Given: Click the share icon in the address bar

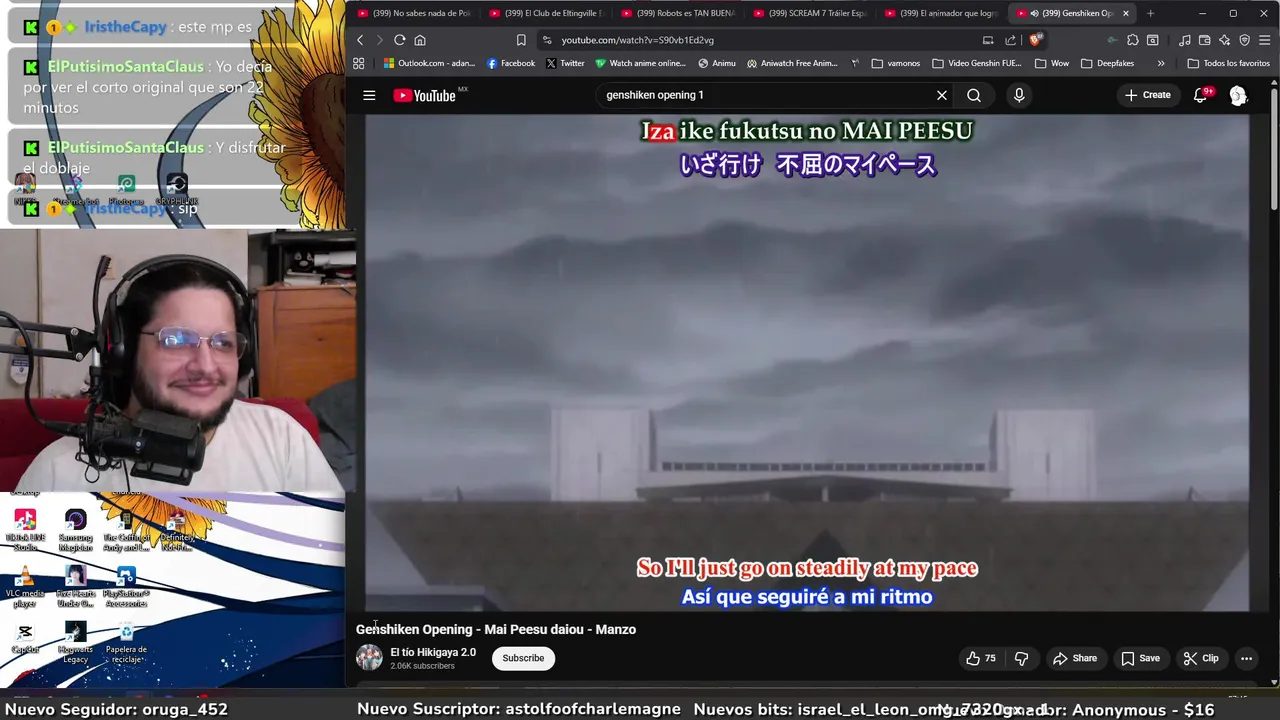Looking at the screenshot, I should 1010,40.
